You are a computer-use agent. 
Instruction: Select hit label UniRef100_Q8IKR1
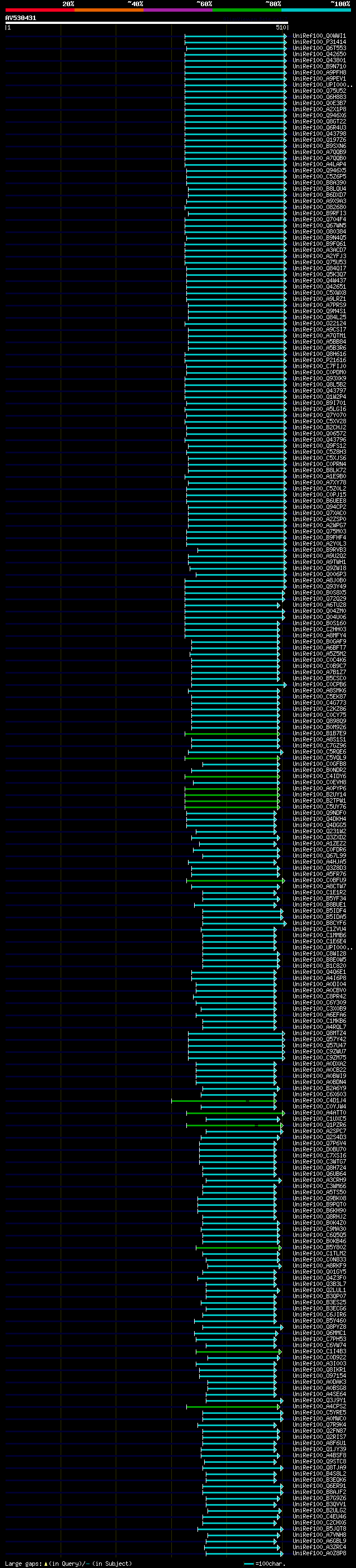point(319,1370)
